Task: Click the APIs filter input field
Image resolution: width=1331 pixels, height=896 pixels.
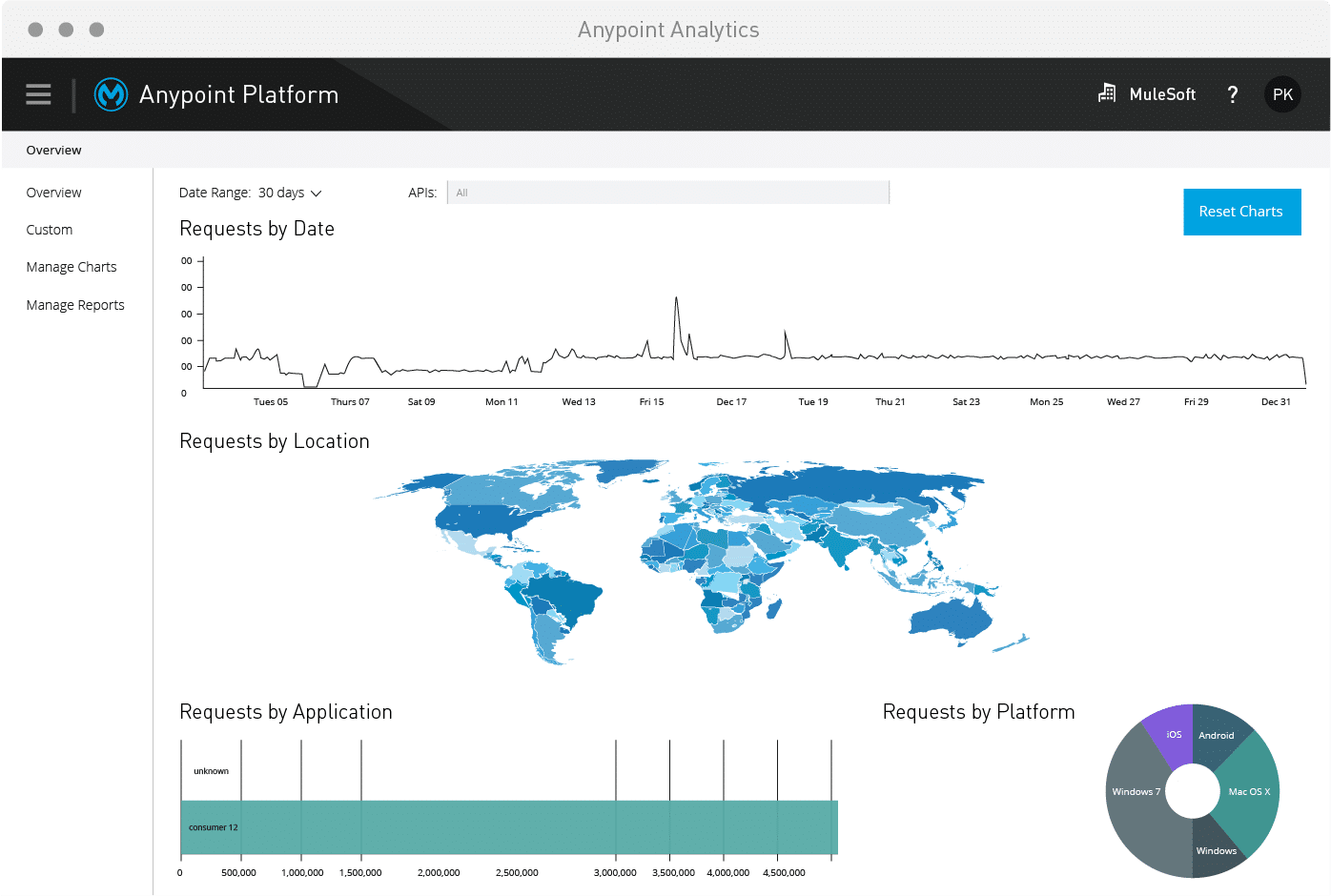Action: click(667, 193)
